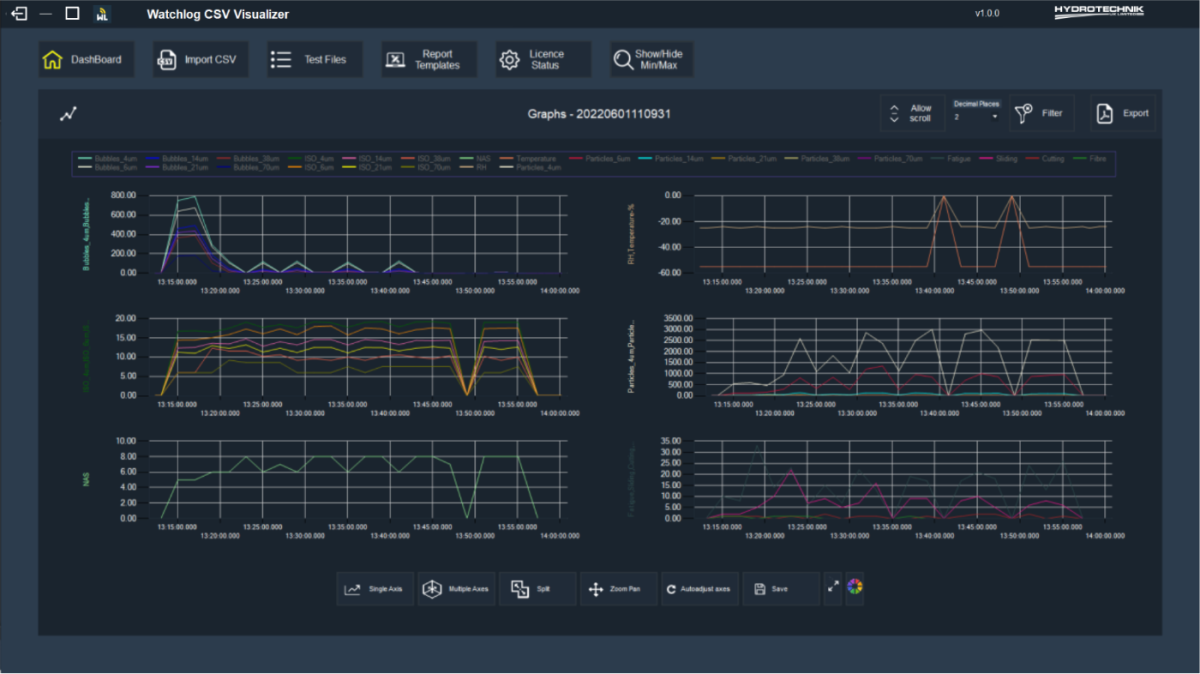The width and height of the screenshot is (1200, 674).
Task: Click the Watchlog CSV Visualizer title text
Action: [219, 14]
